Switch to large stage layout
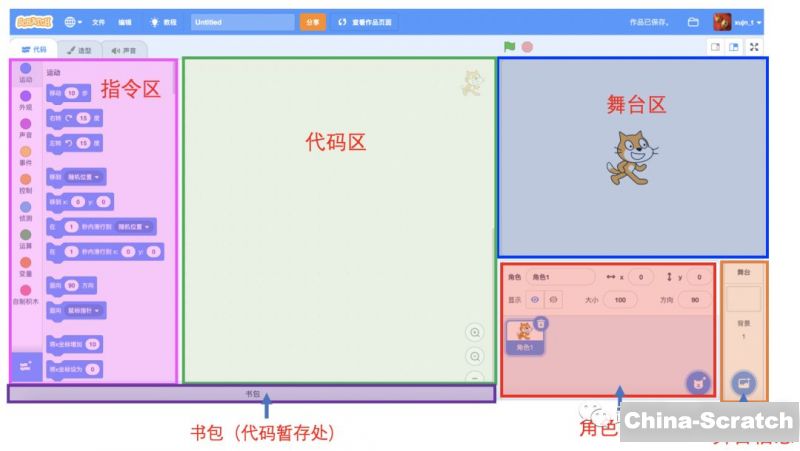The height and width of the screenshot is (451, 800). coord(733,47)
